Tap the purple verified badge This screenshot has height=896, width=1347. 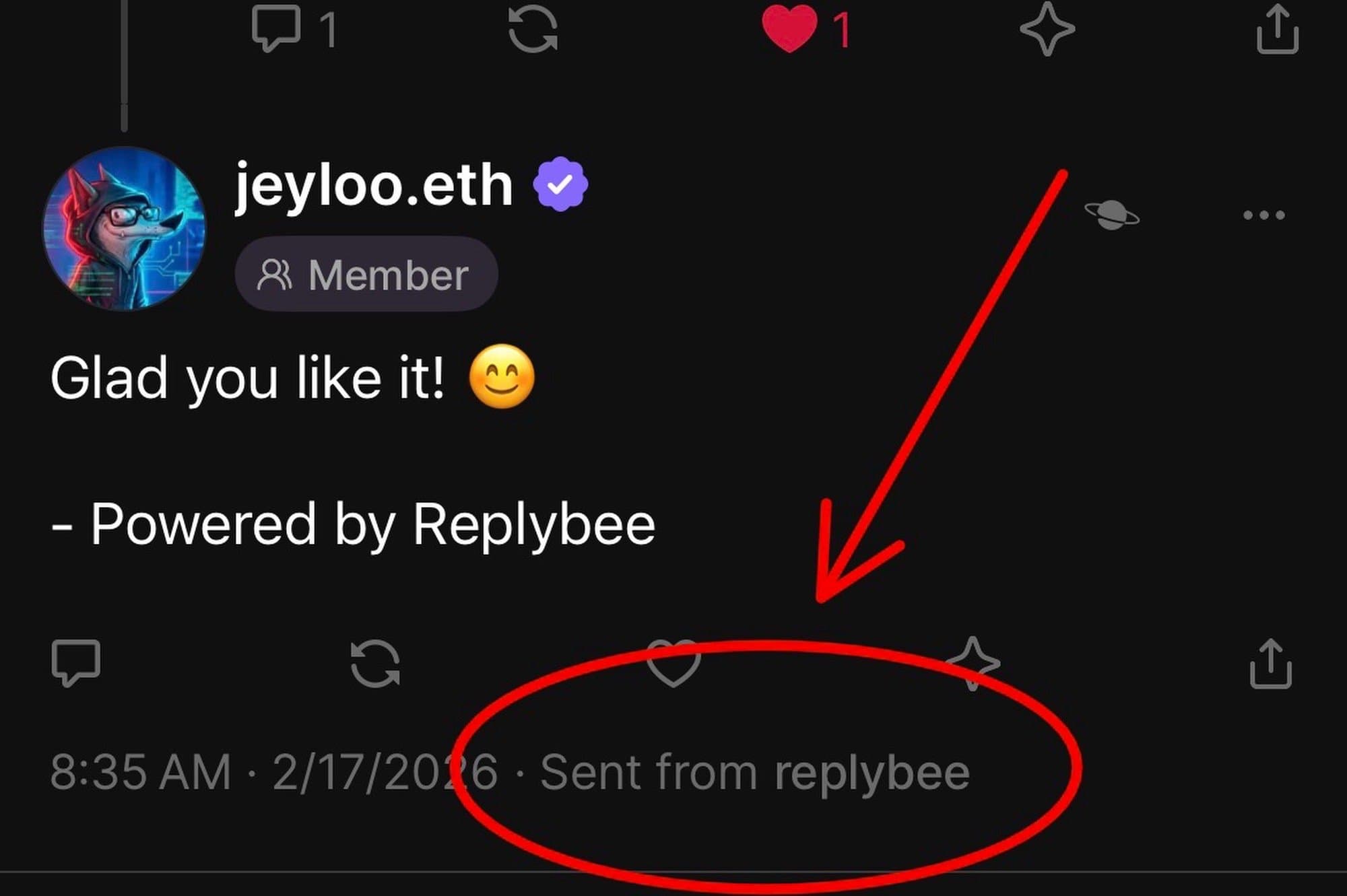point(560,184)
